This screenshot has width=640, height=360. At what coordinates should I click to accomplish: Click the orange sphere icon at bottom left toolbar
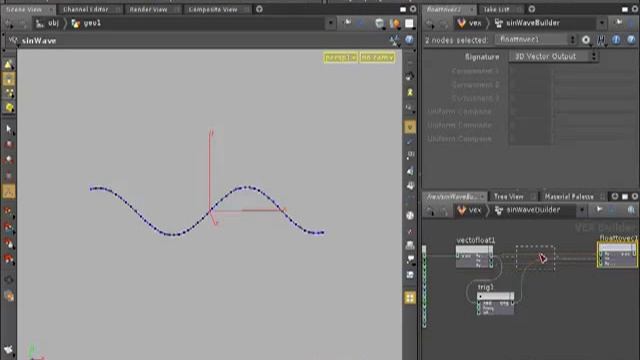[x=9, y=296]
